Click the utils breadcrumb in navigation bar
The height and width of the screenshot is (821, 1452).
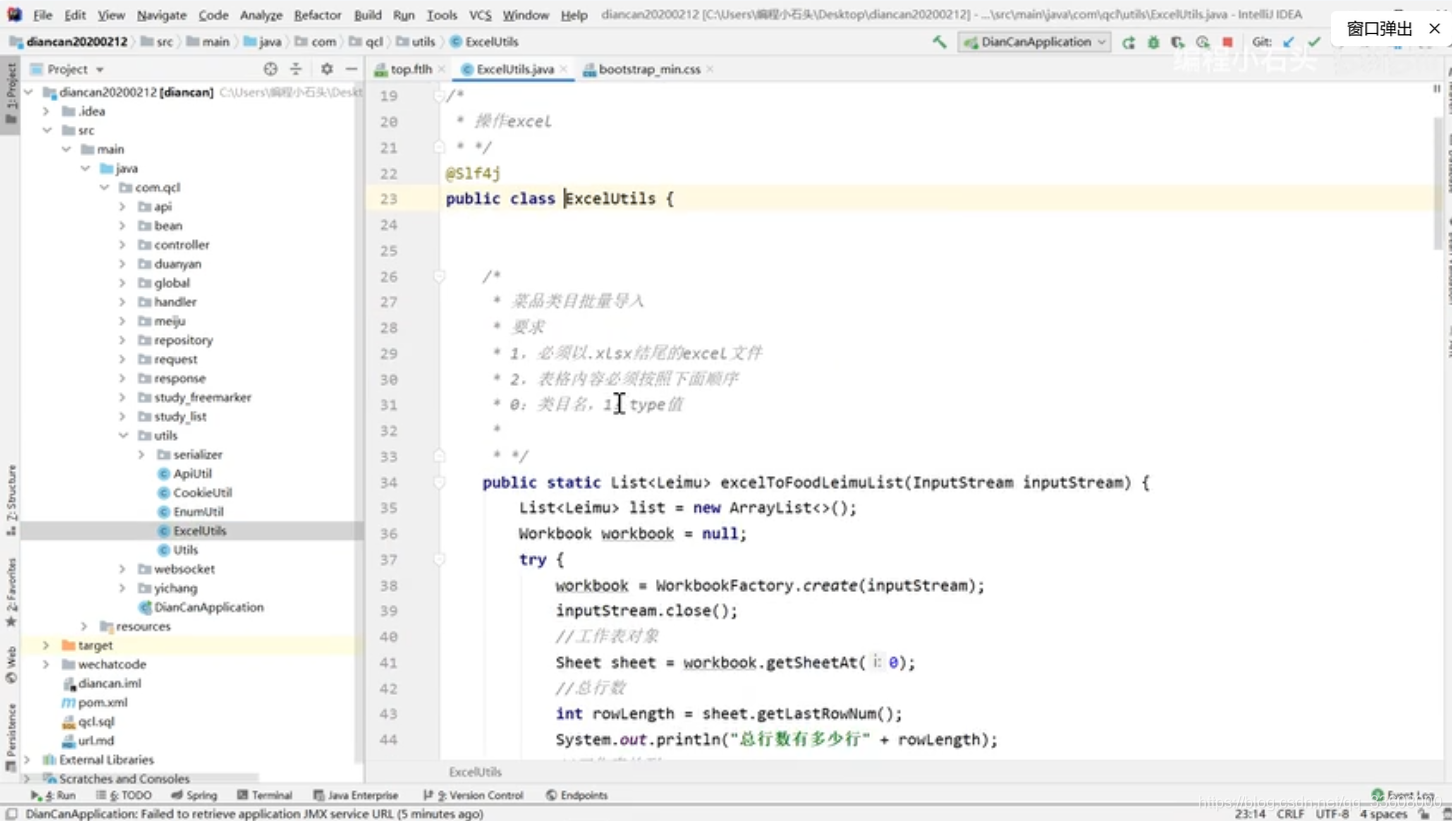point(415,42)
